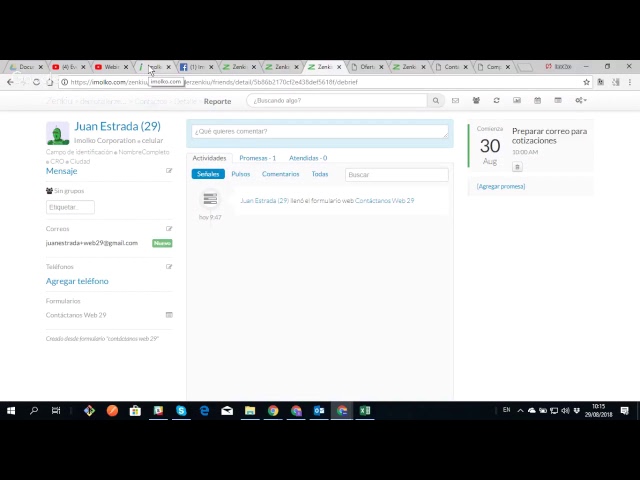Focus the ¿Buscando algo? search box
This screenshot has width=640, height=480.
click(337, 100)
